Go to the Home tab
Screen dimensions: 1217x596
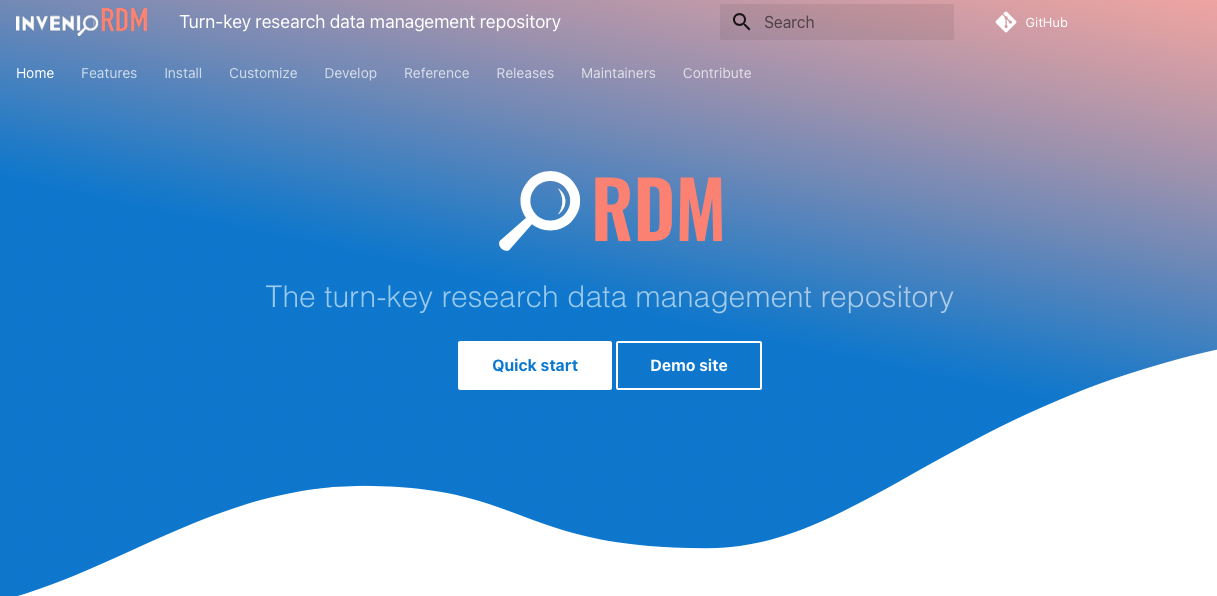tap(35, 73)
